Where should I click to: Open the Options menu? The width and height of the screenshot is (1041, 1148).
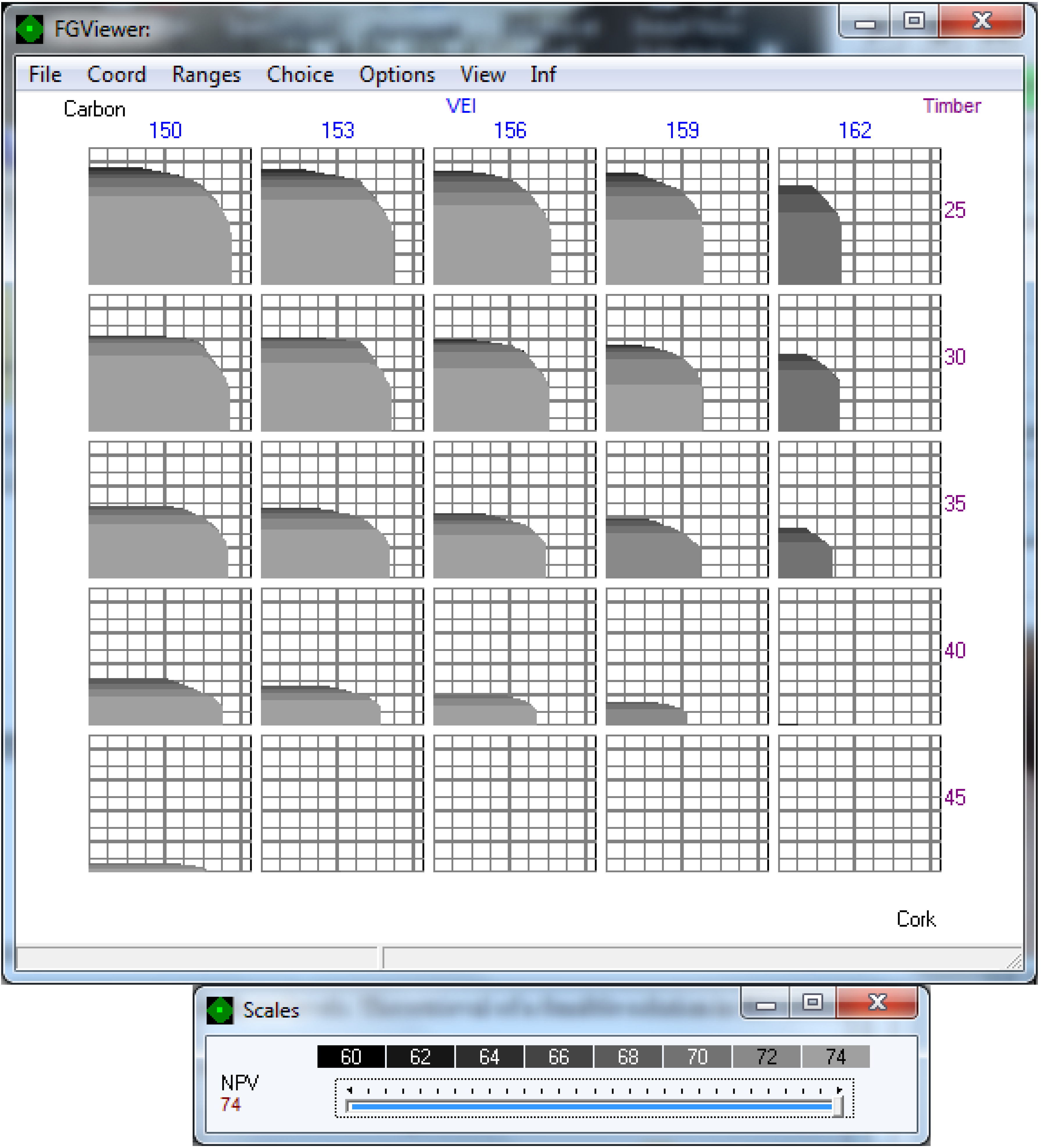click(397, 75)
